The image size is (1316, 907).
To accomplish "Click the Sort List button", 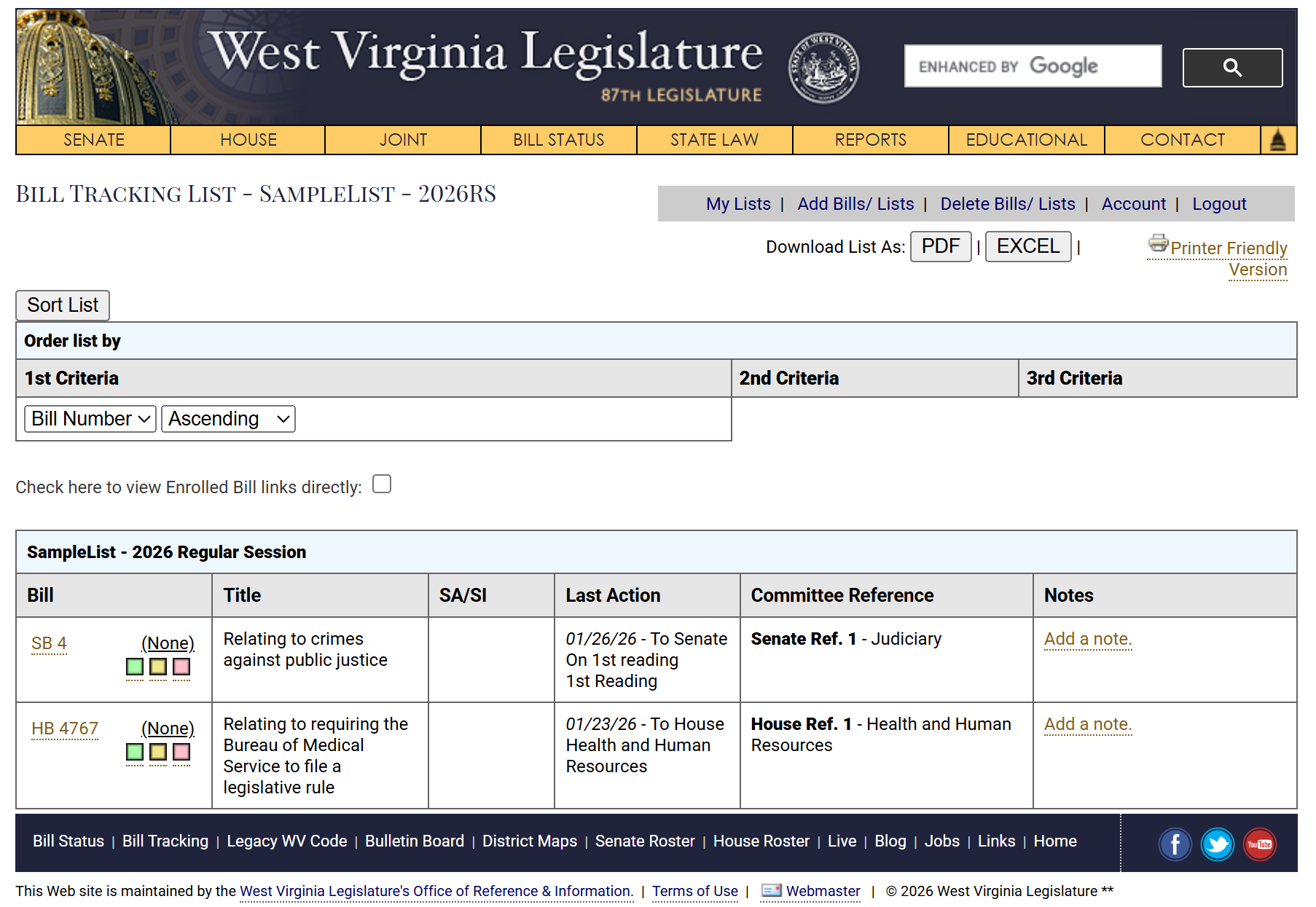I will click(x=63, y=305).
